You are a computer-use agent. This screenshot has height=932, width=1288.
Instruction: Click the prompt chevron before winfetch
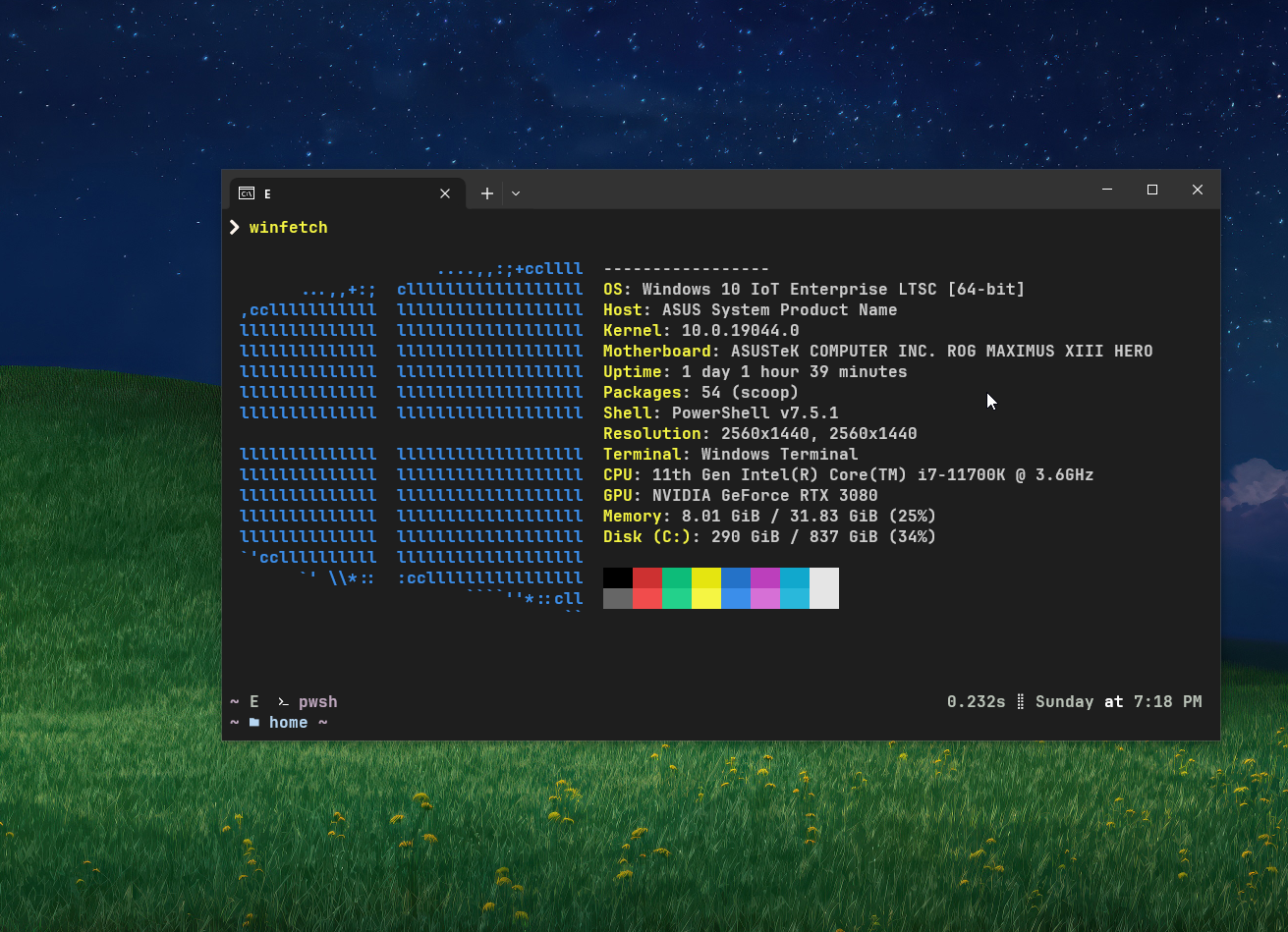point(235,228)
